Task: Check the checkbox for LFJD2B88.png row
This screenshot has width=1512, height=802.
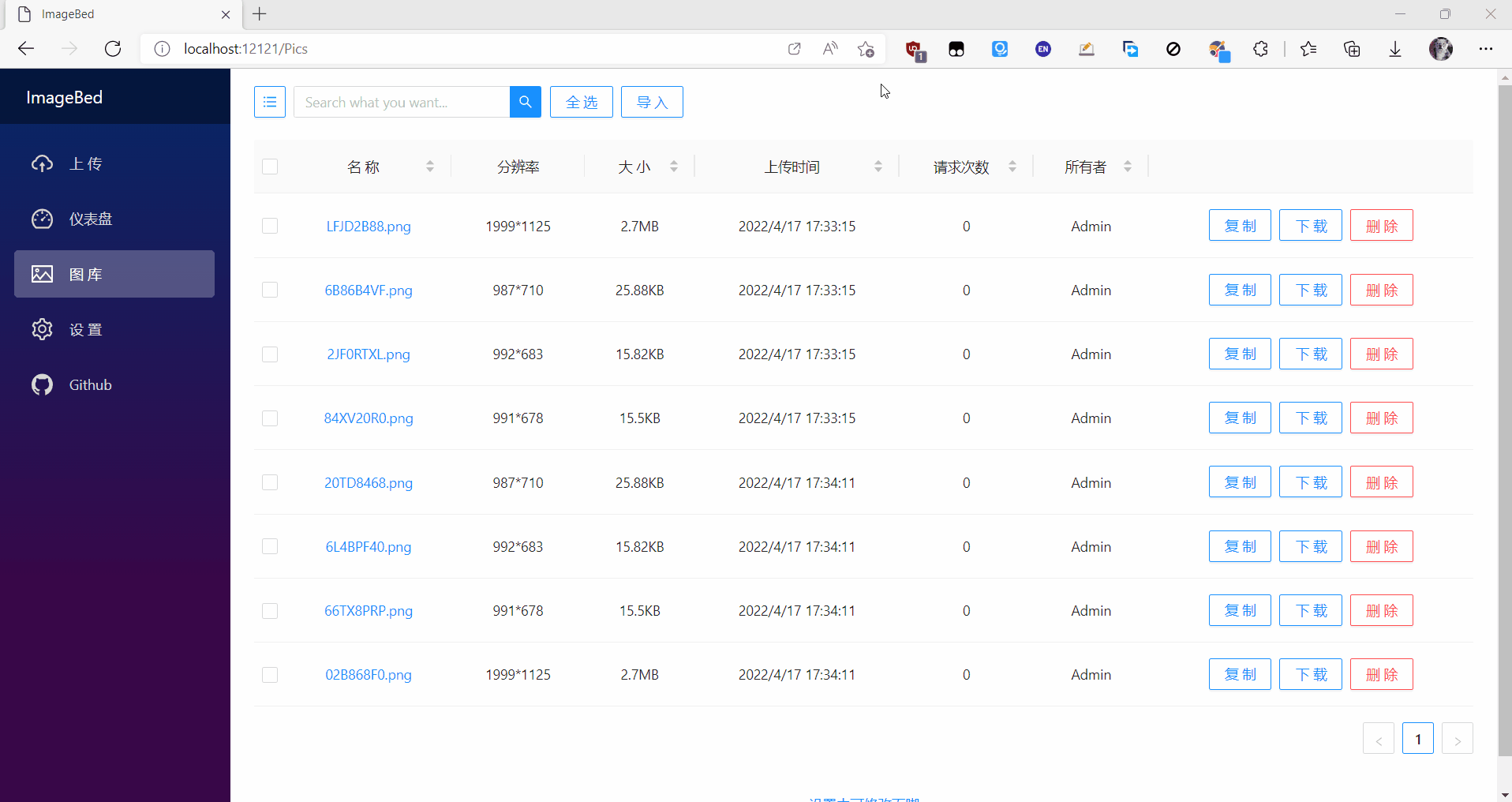Action: coord(269,226)
